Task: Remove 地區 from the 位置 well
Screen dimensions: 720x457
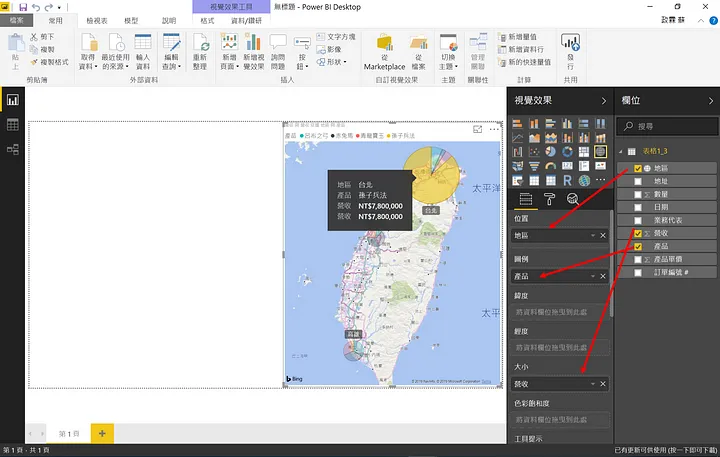Action: click(x=603, y=236)
